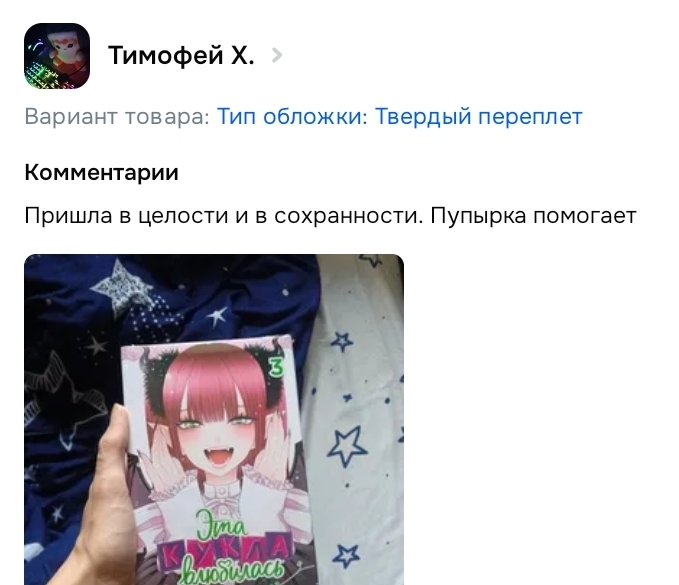This screenshot has width=679, height=585.
Task: Click the green volume number 3 on the cover
Action: 276,367
